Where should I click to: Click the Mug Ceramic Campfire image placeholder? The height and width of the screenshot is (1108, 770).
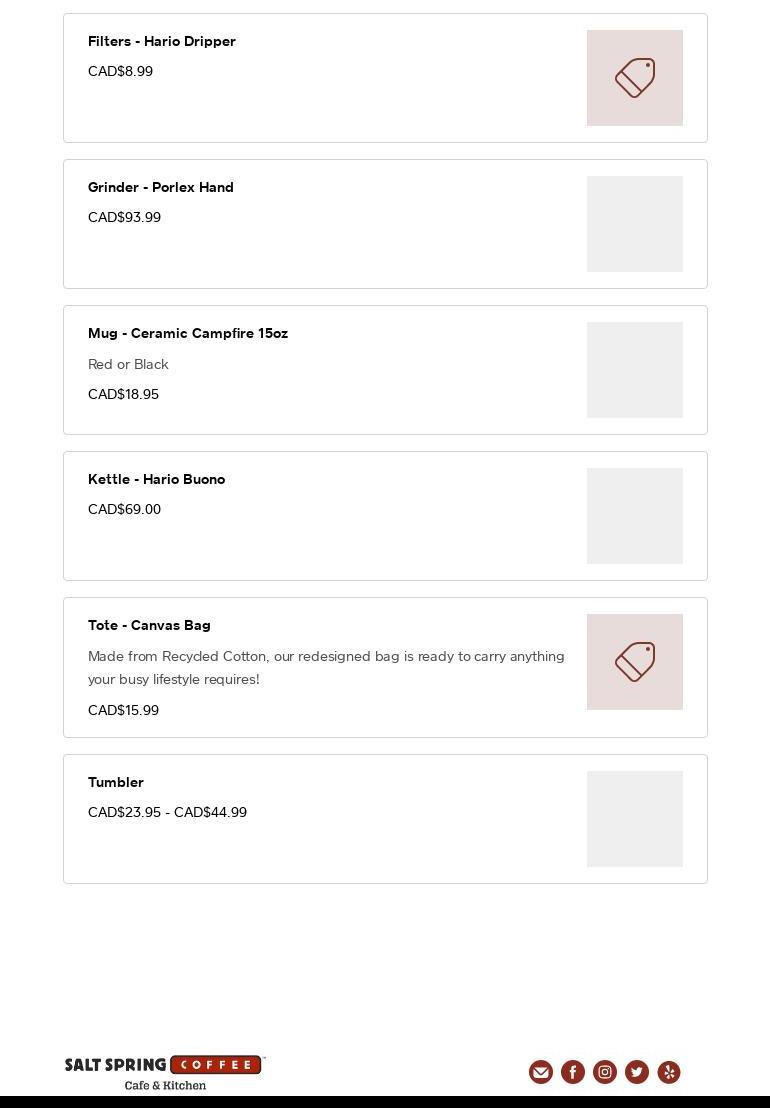pyautogui.click(x=635, y=370)
